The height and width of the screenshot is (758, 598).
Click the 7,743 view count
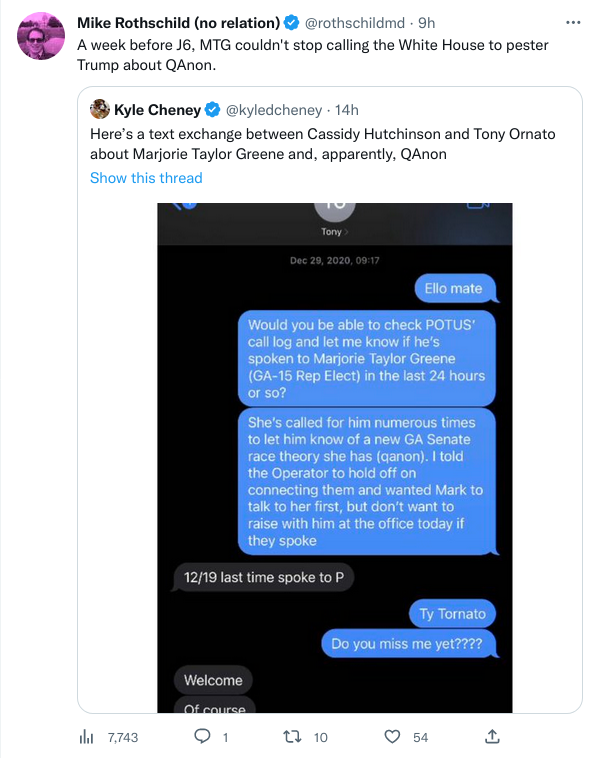click(123, 737)
